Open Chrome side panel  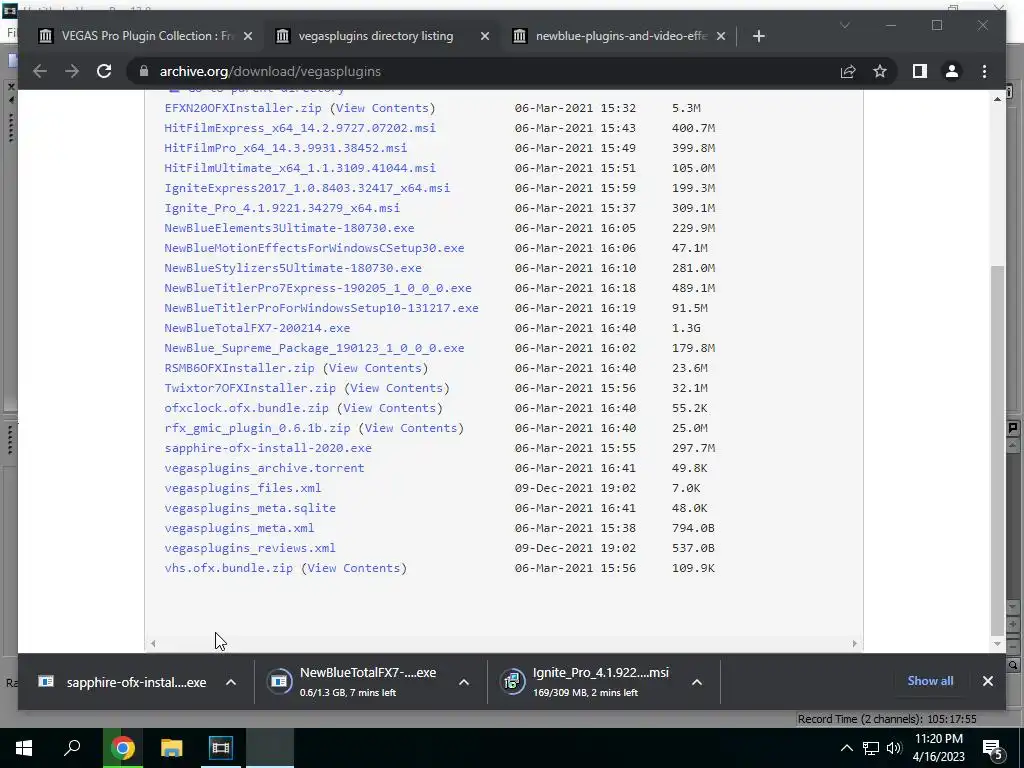pyautogui.click(x=920, y=71)
